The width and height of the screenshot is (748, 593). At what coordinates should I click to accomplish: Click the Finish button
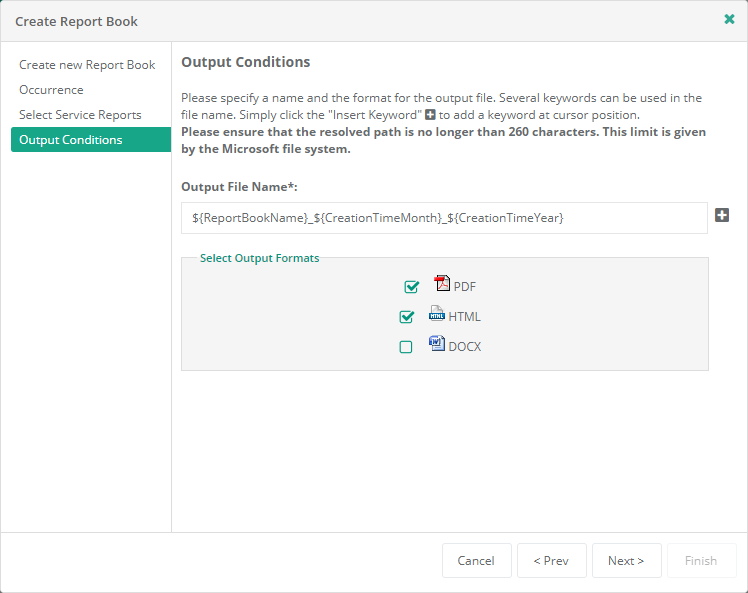coord(701,561)
